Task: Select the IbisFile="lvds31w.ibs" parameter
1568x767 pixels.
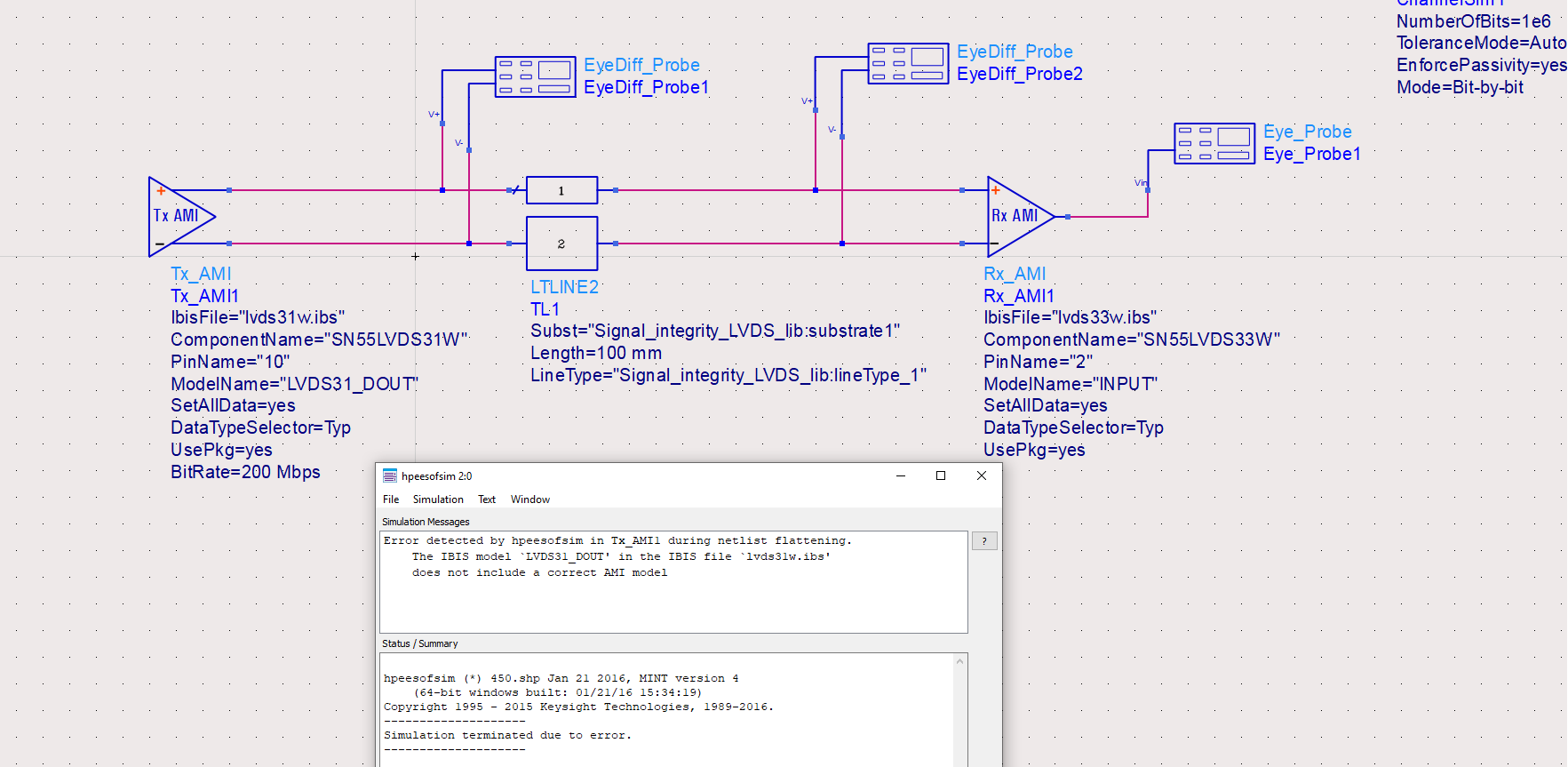Action: click(x=258, y=317)
